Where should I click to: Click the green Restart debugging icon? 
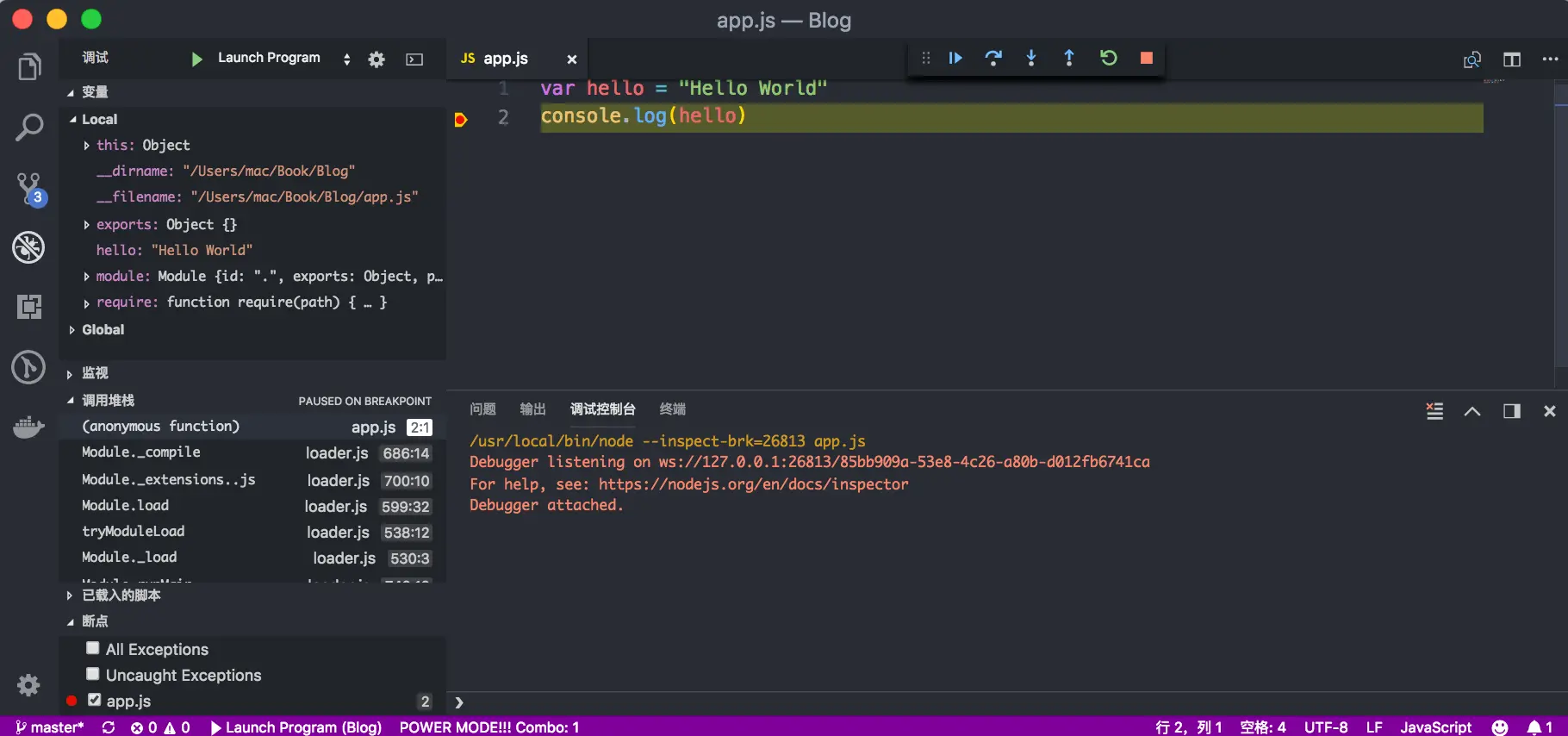1109,58
